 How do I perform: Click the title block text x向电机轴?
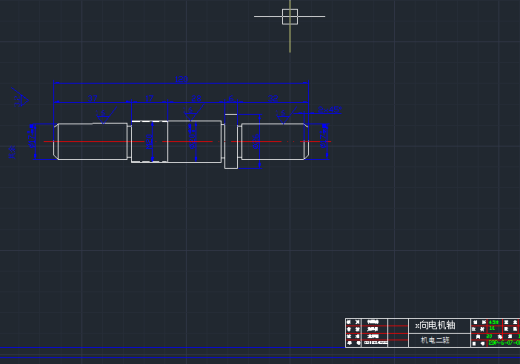(435, 325)
